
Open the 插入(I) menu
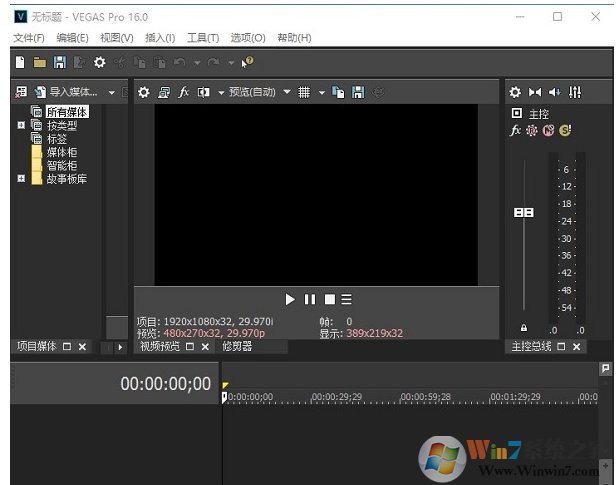(x=160, y=38)
